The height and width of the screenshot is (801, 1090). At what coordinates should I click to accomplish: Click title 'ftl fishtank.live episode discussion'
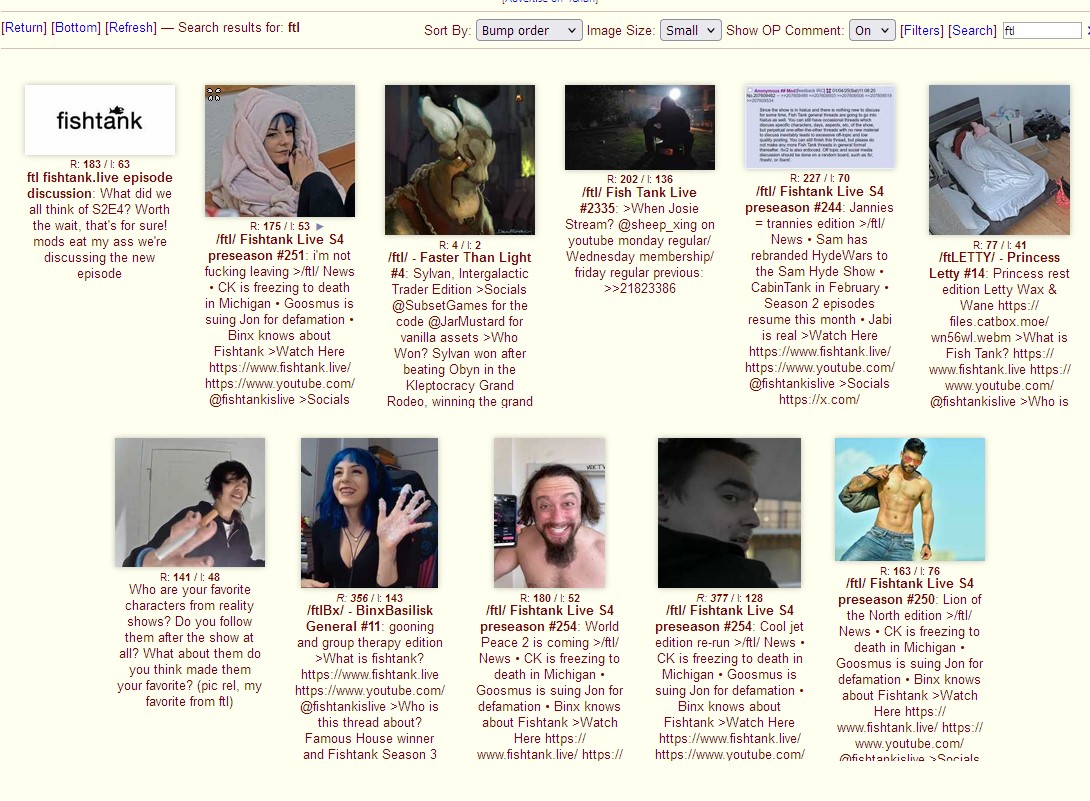click(97, 185)
